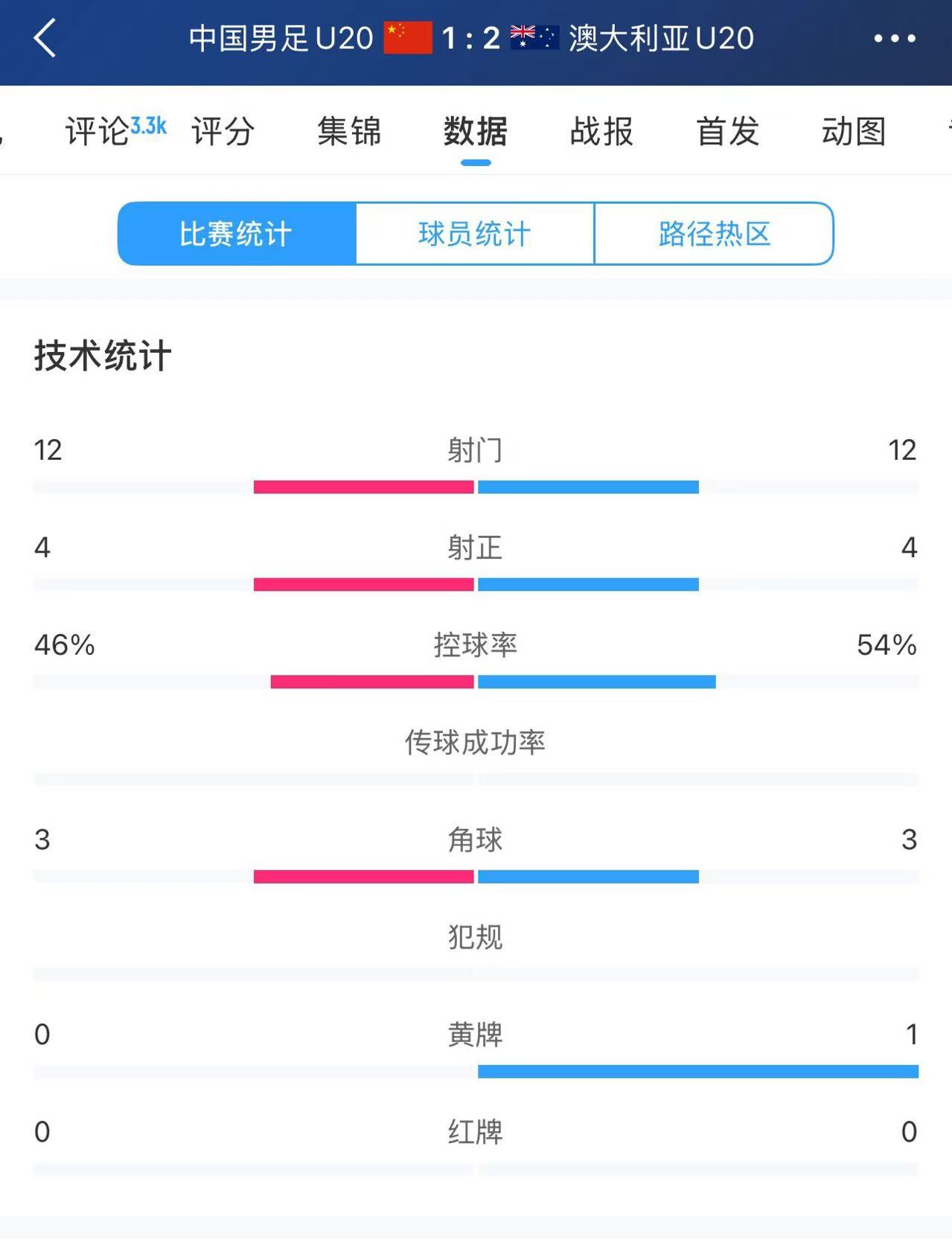Switch to the 评分 ratings tab
Image resolution: width=952 pixels, height=1245 pixels.
pos(223,132)
